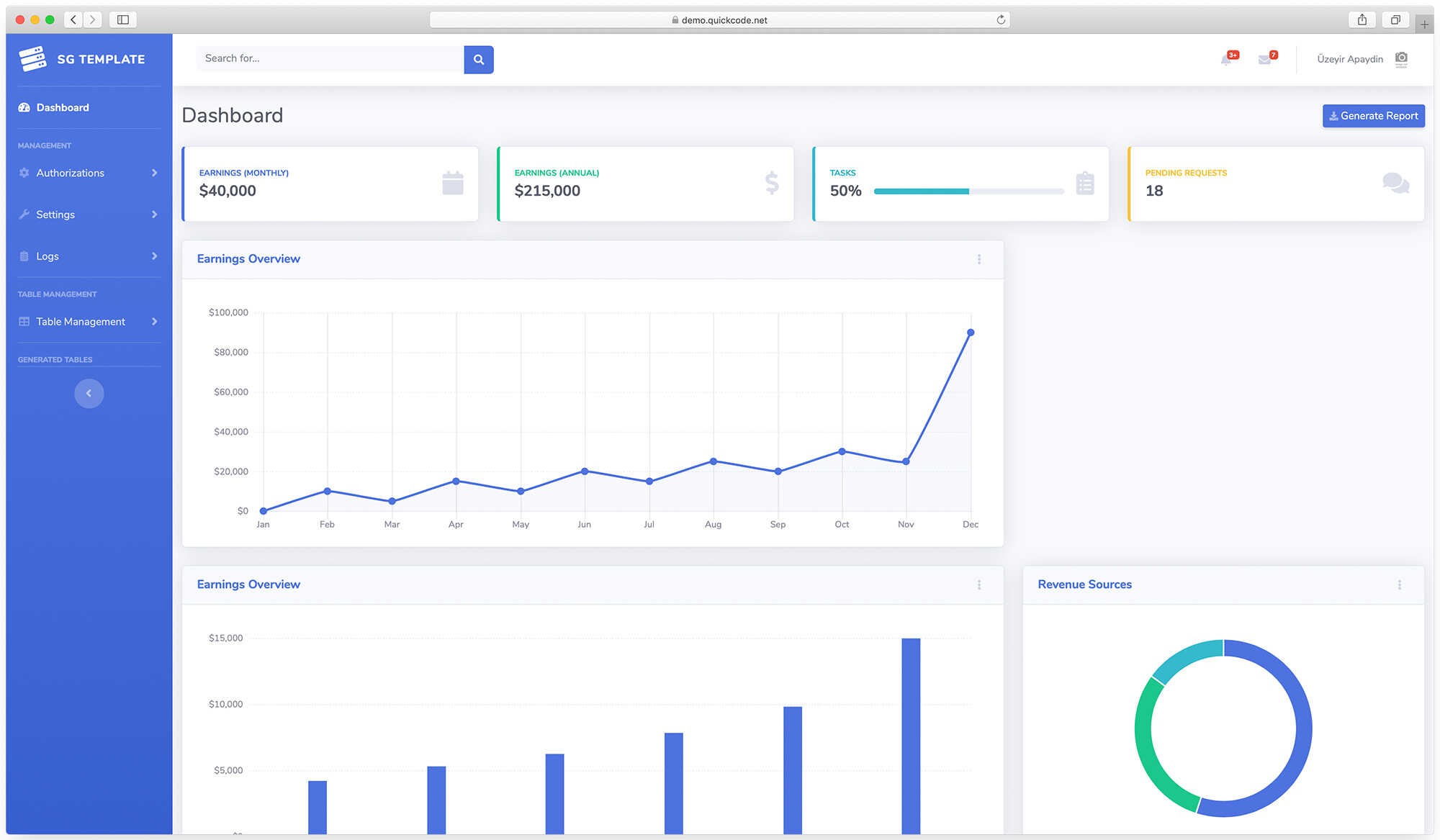This screenshot has height=840, width=1440.
Task: Click the notifications bell icon
Action: click(1226, 60)
